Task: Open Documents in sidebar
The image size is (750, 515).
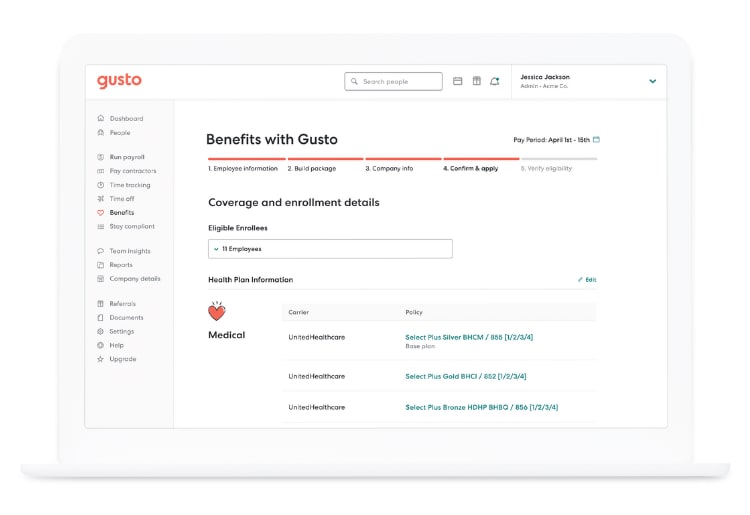Action: click(x=126, y=318)
